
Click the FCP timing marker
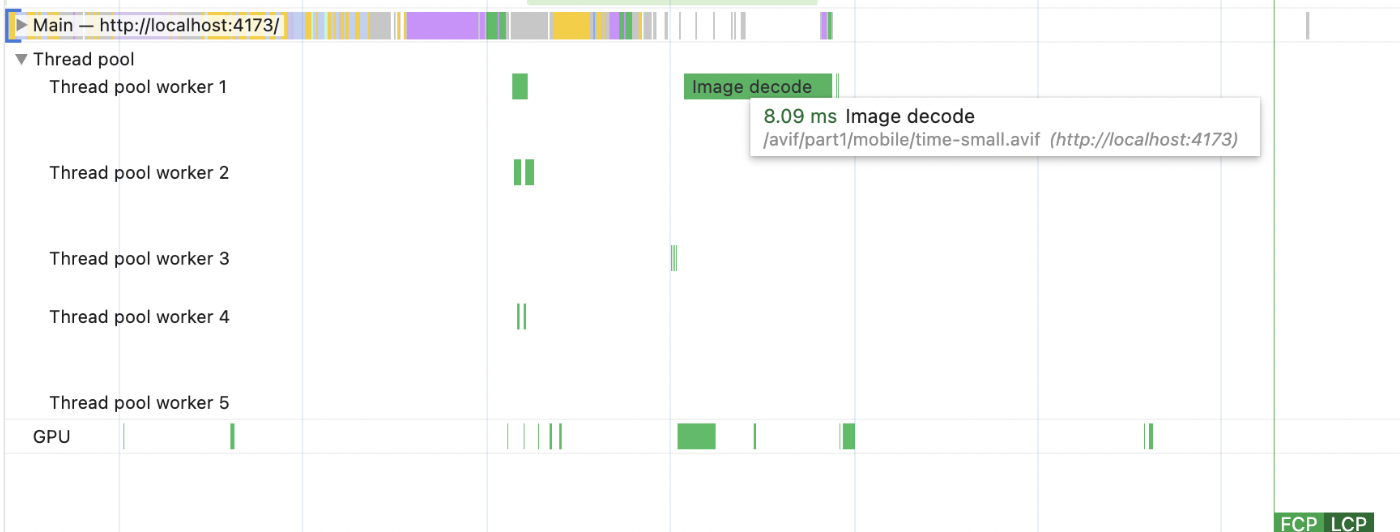(x=1299, y=523)
